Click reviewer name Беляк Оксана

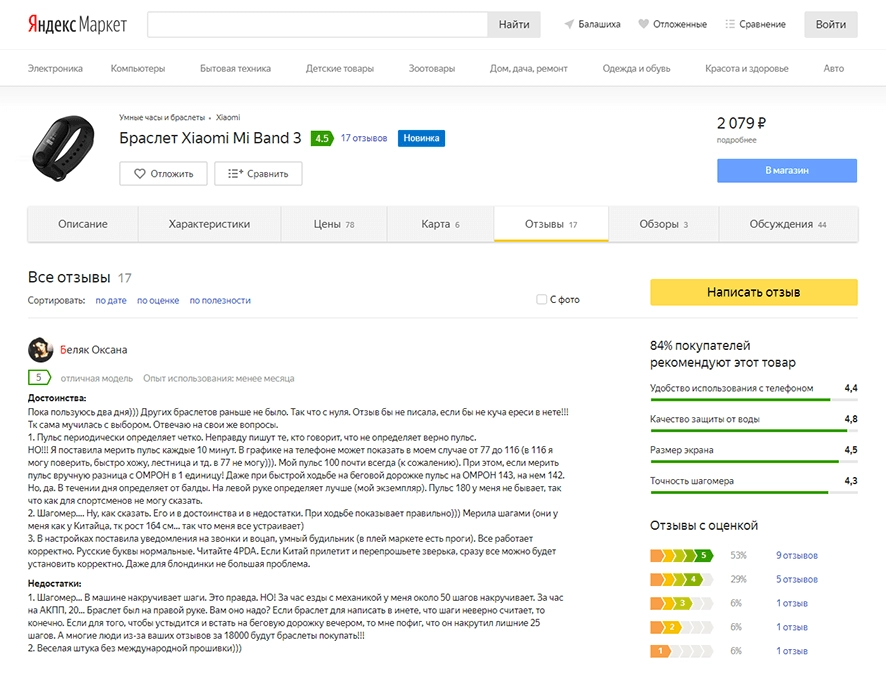[94, 350]
